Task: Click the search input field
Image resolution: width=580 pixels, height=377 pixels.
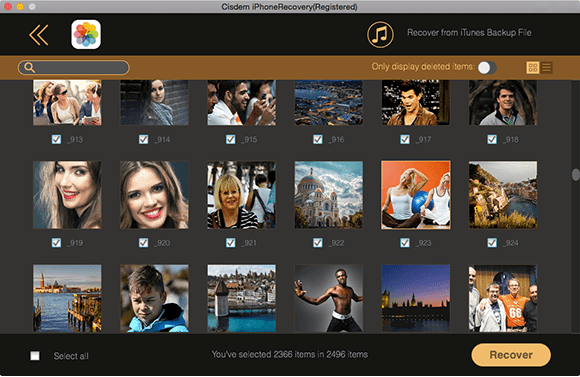Action: tap(74, 68)
